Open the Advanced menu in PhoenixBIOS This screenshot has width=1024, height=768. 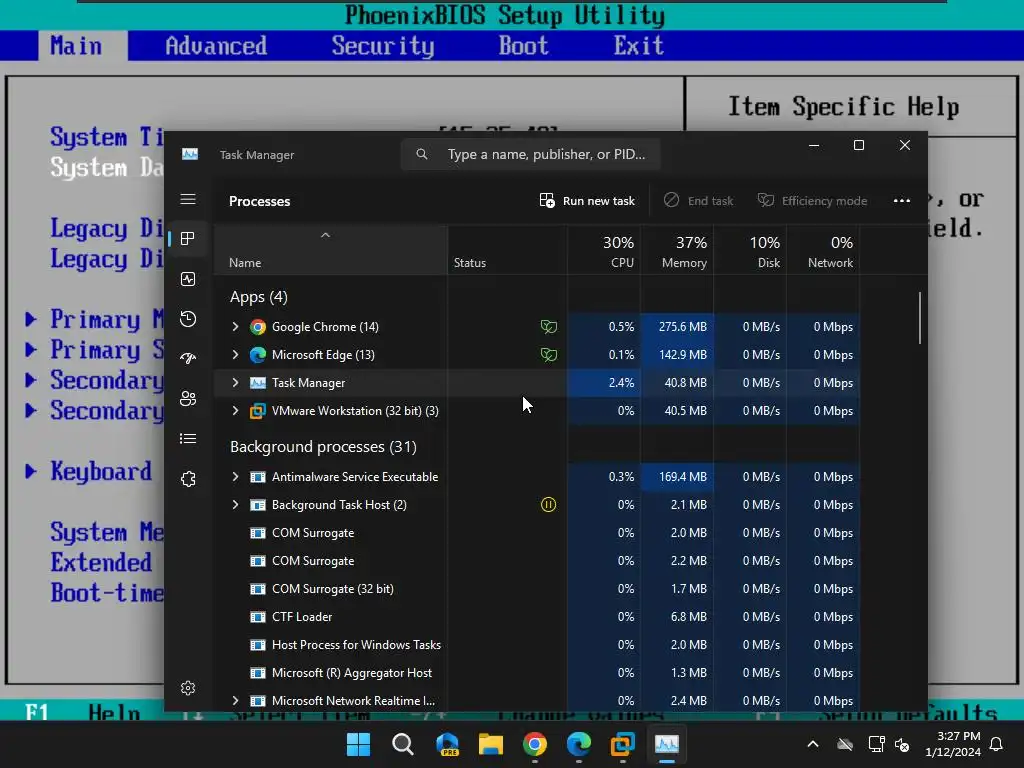tap(216, 46)
